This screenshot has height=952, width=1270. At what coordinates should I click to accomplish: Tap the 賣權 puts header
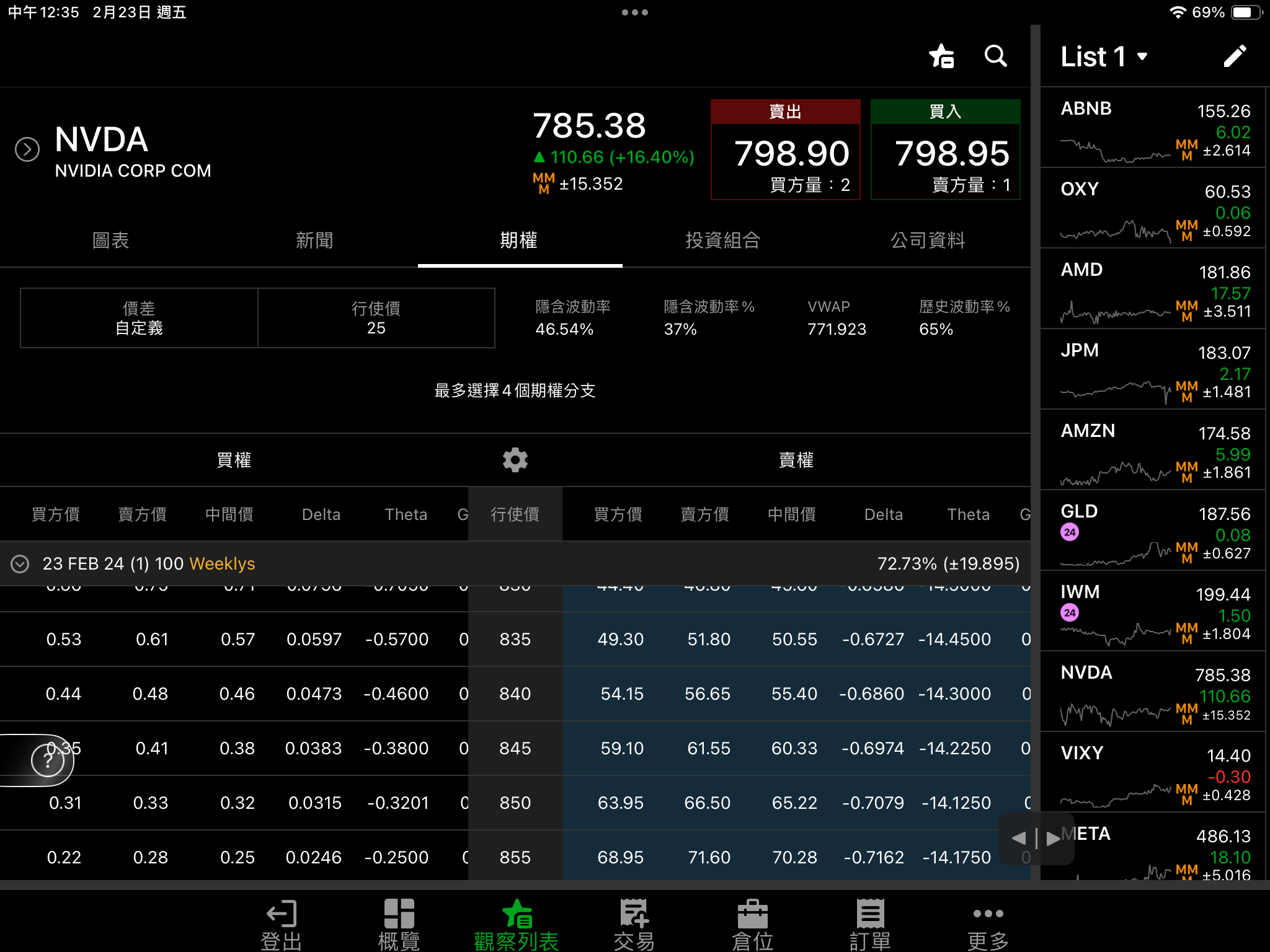796,461
